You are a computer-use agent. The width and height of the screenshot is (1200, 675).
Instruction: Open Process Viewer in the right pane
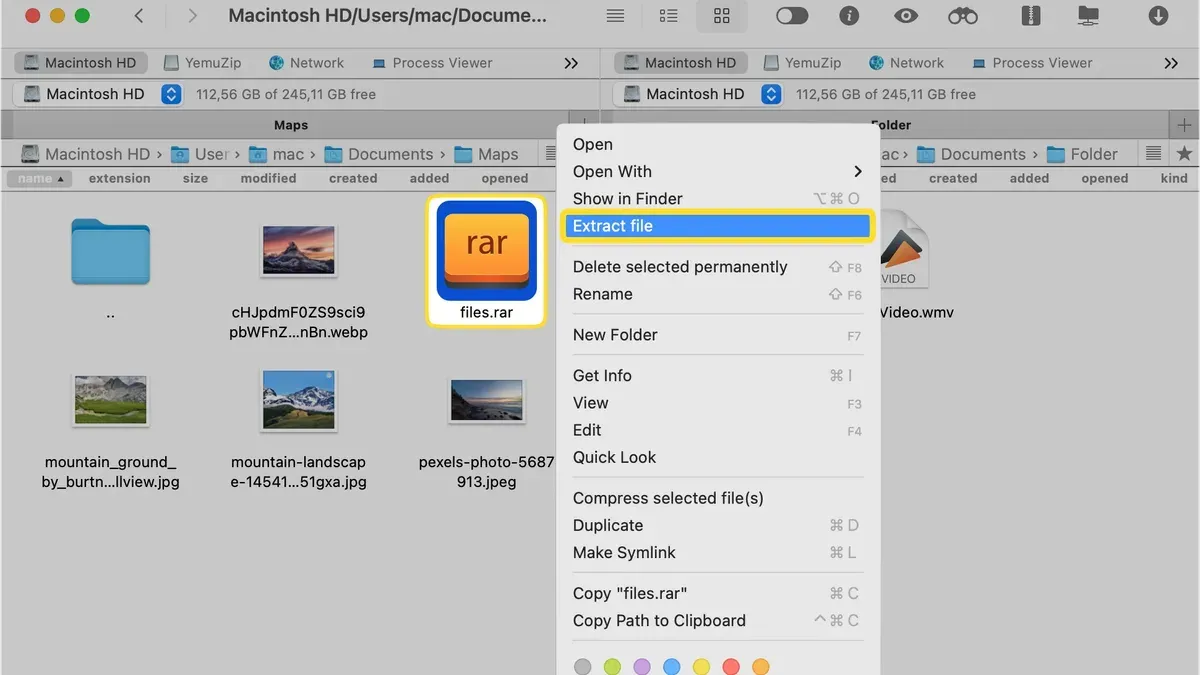coord(1031,62)
